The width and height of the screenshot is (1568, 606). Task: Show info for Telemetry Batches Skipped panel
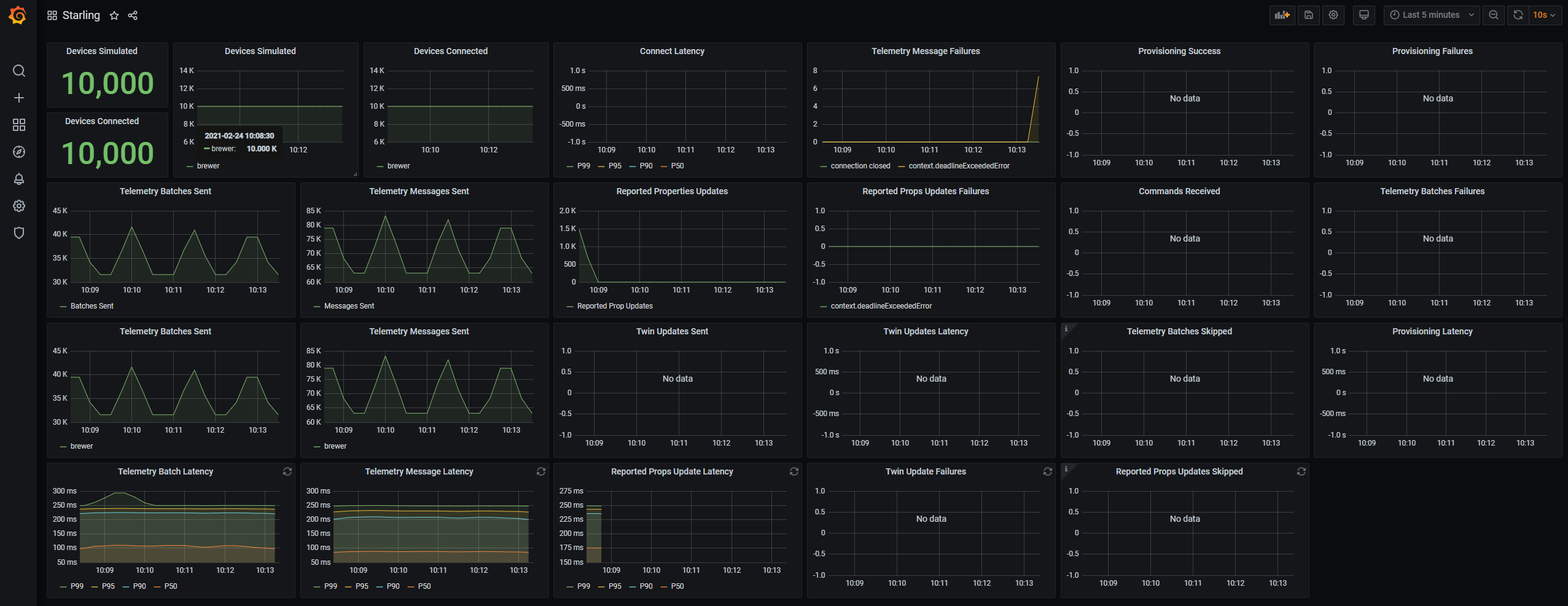(1066, 329)
